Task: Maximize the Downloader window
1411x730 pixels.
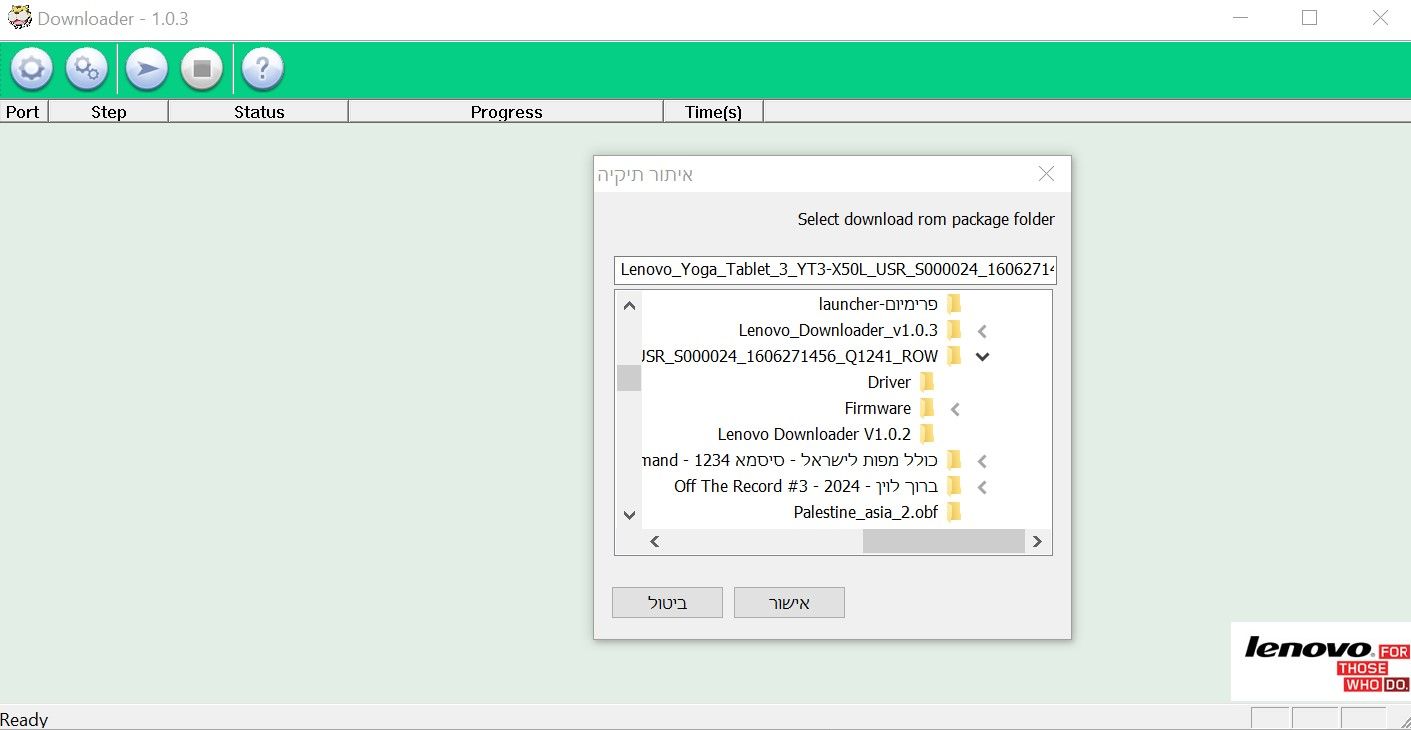Action: tap(1309, 18)
